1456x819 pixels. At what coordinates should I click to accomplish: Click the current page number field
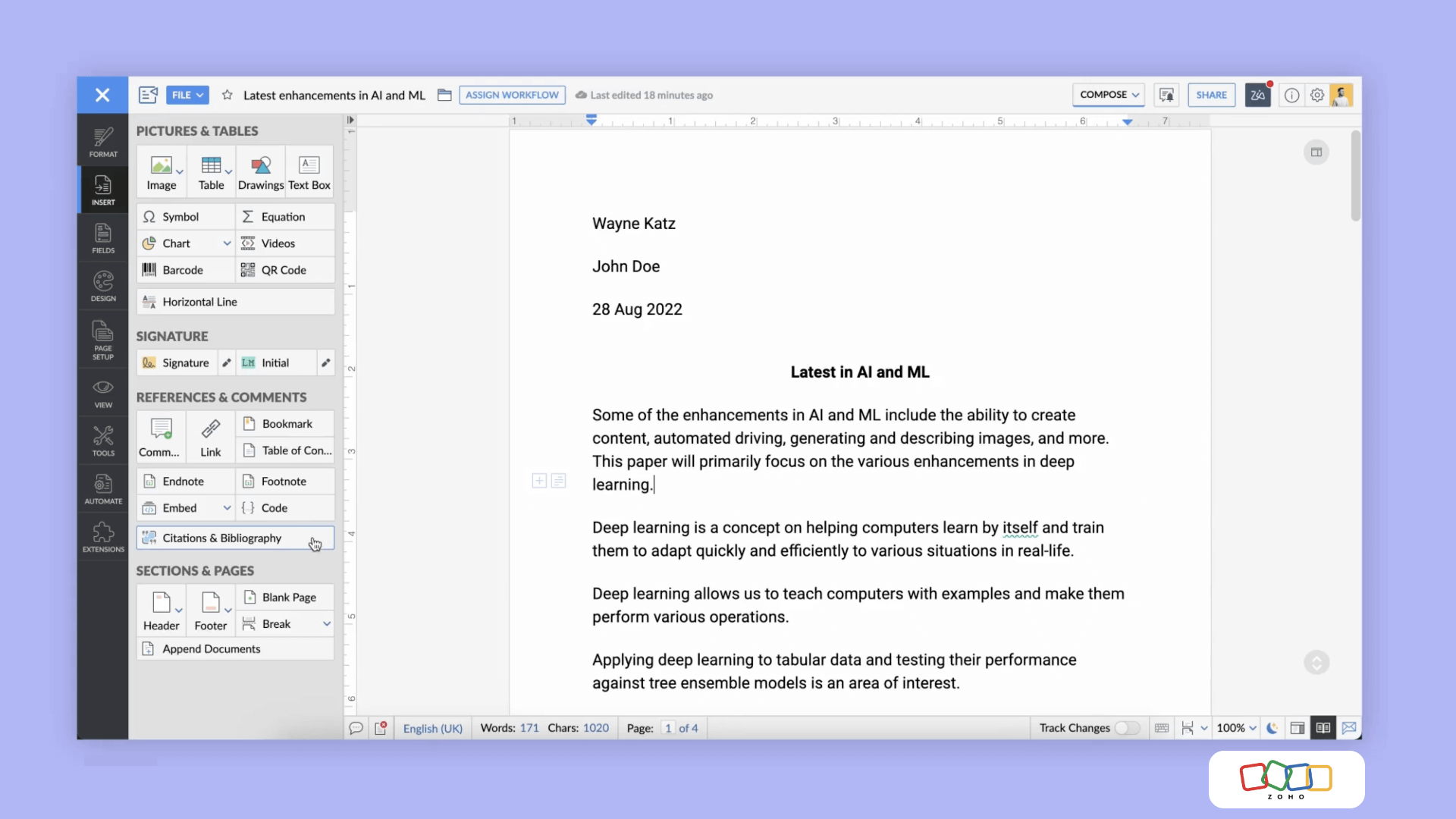(x=667, y=728)
